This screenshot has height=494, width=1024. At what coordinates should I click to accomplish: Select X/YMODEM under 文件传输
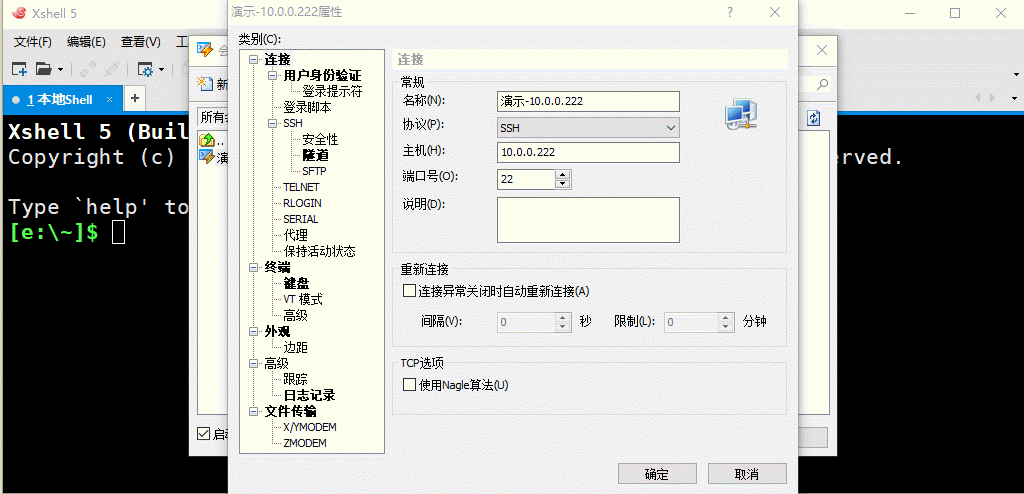tap(310, 427)
